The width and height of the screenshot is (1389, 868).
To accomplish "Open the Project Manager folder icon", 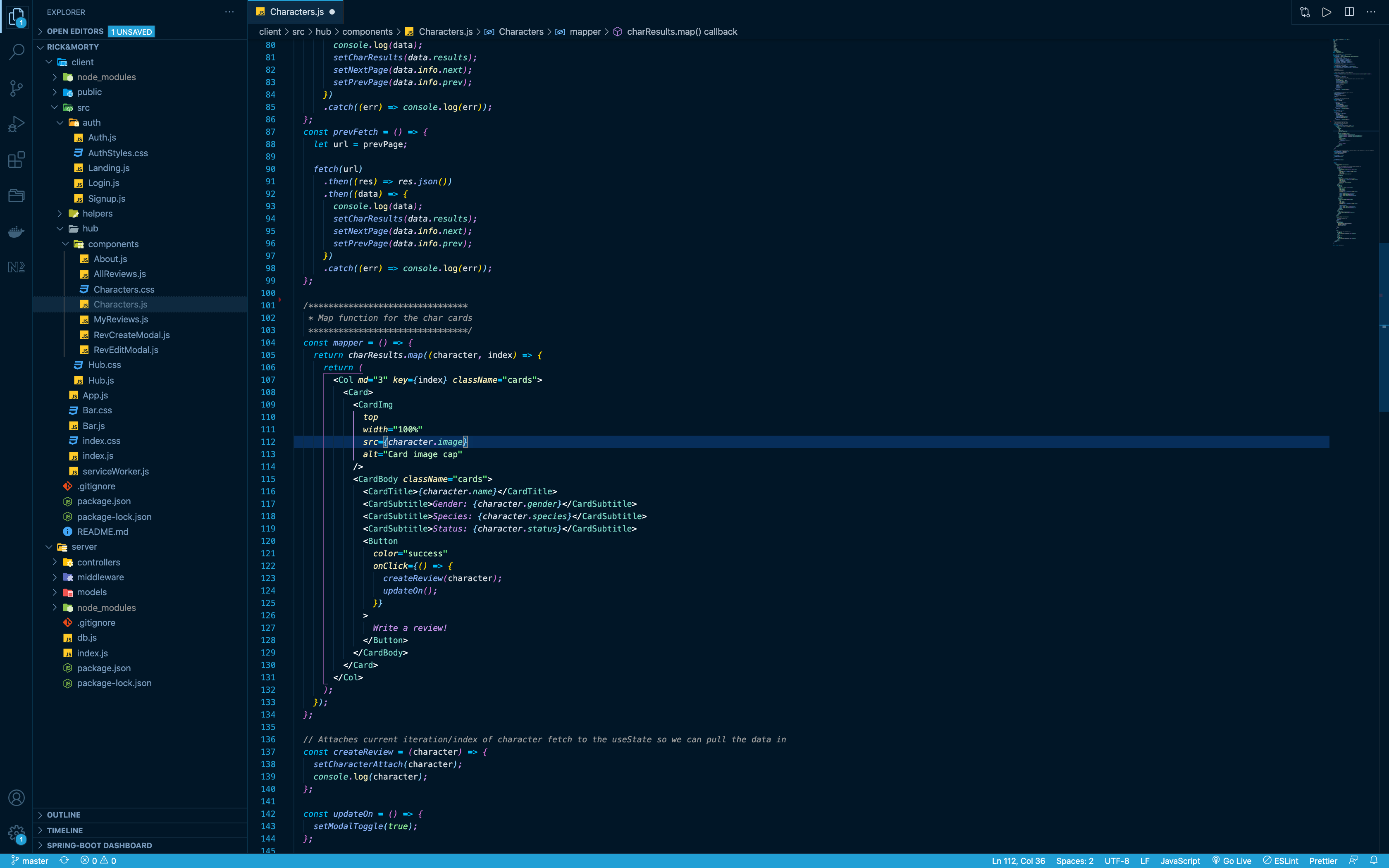I will pyautogui.click(x=17, y=195).
